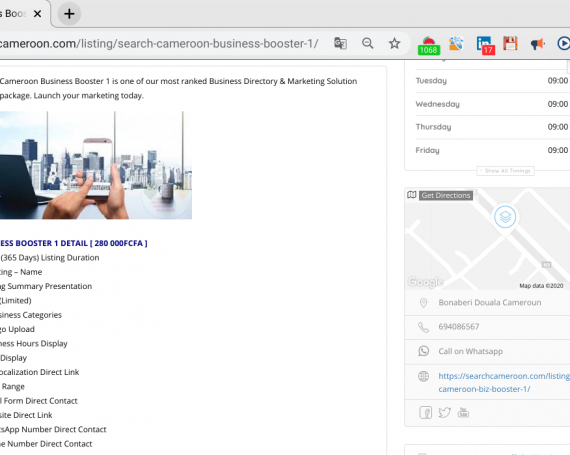Click the address bar URL field
The height and width of the screenshot is (455, 570).
coord(159,44)
